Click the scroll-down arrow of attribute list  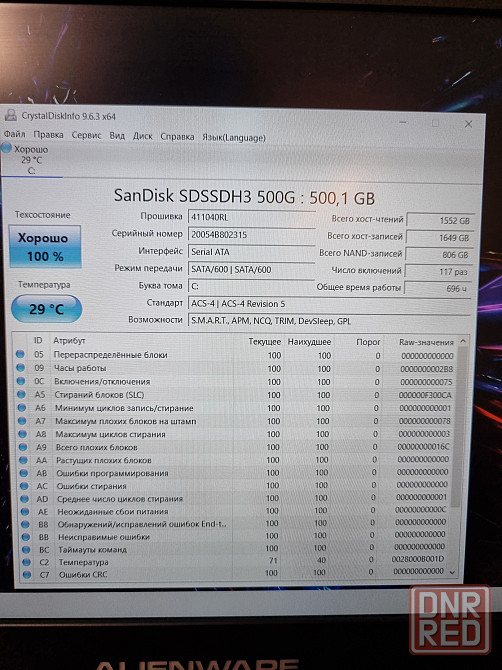(x=452, y=572)
